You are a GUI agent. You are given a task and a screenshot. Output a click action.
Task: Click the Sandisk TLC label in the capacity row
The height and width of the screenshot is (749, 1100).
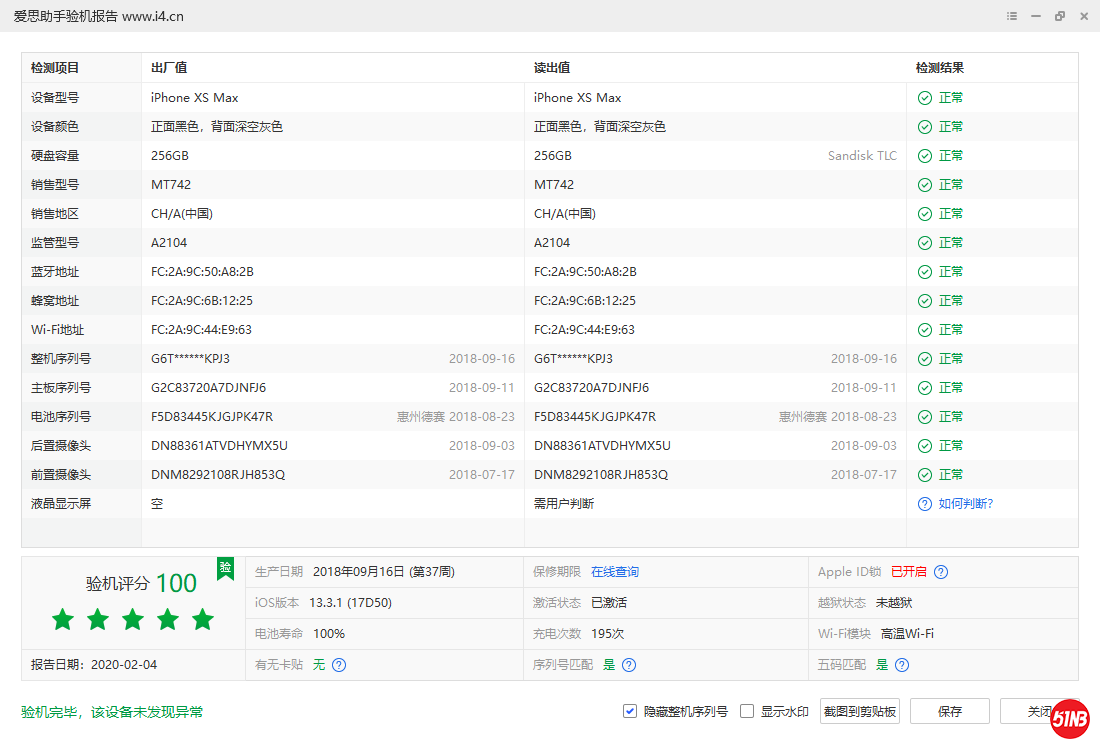click(x=862, y=155)
